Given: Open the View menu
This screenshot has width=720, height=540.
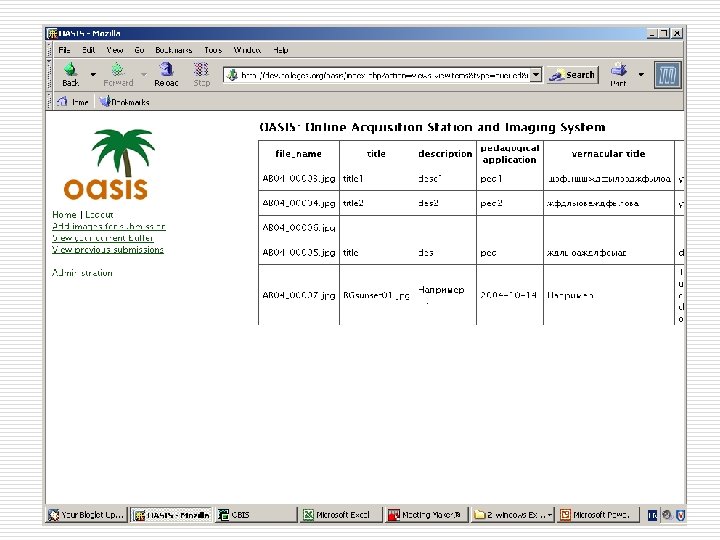Looking at the screenshot, I should tap(115, 50).
